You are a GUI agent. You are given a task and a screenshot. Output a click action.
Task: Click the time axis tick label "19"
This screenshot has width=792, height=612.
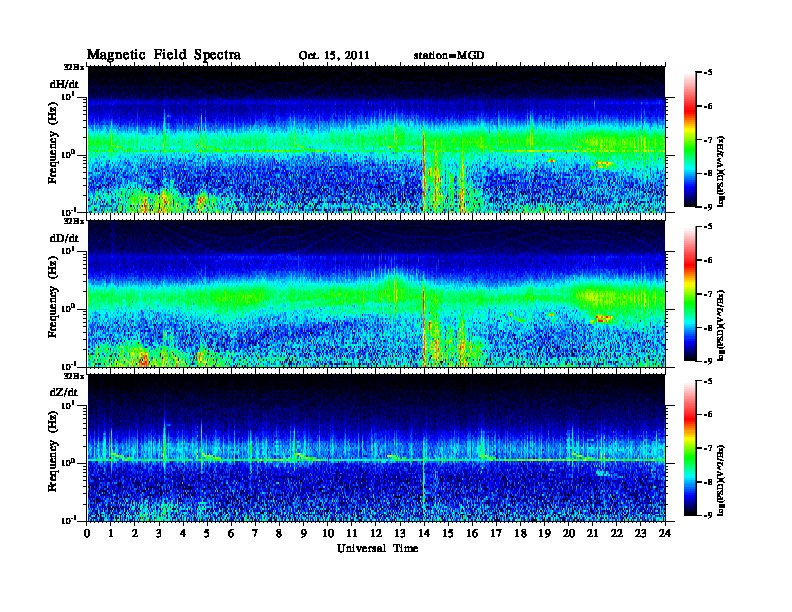[544, 534]
